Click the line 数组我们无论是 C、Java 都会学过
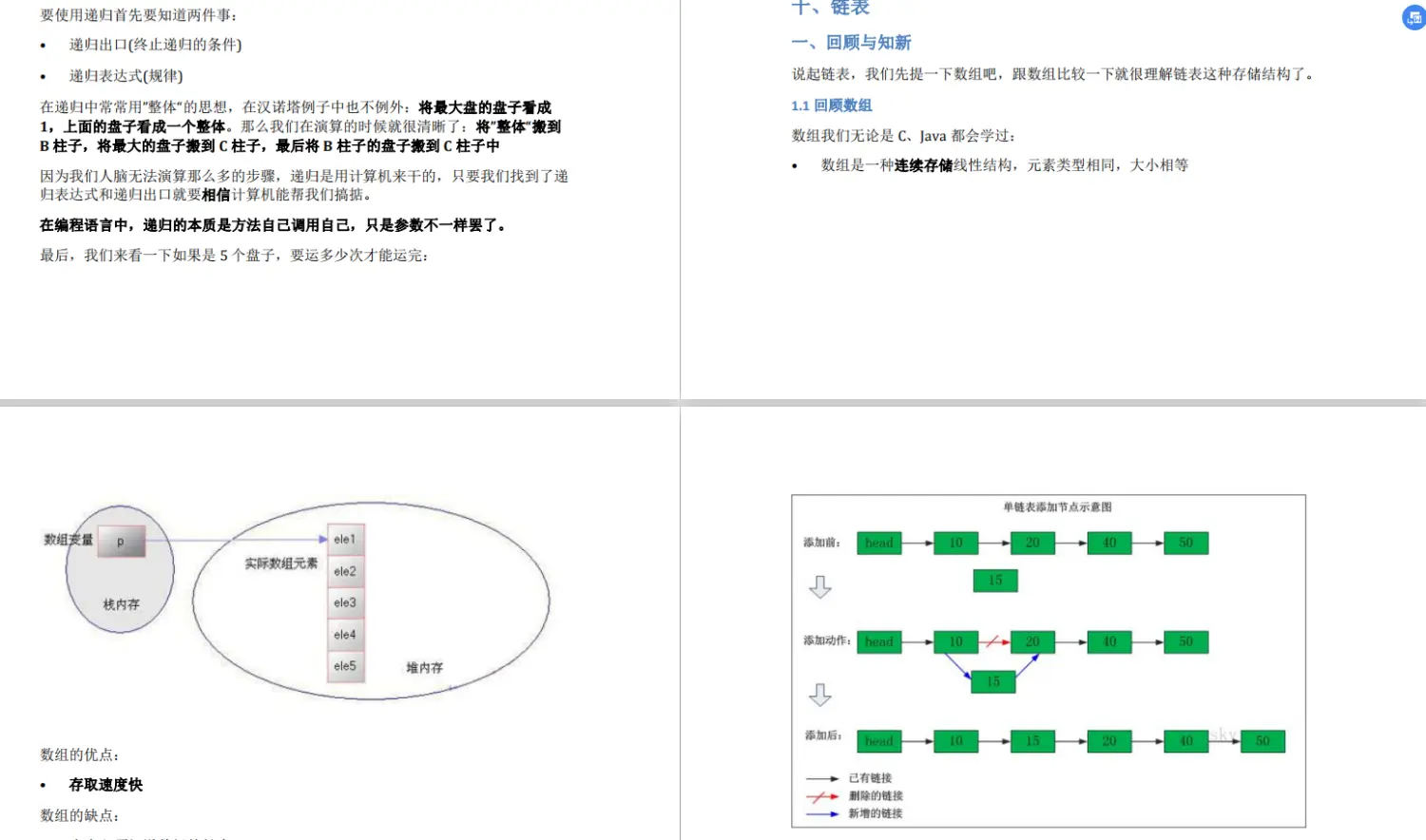 click(904, 136)
